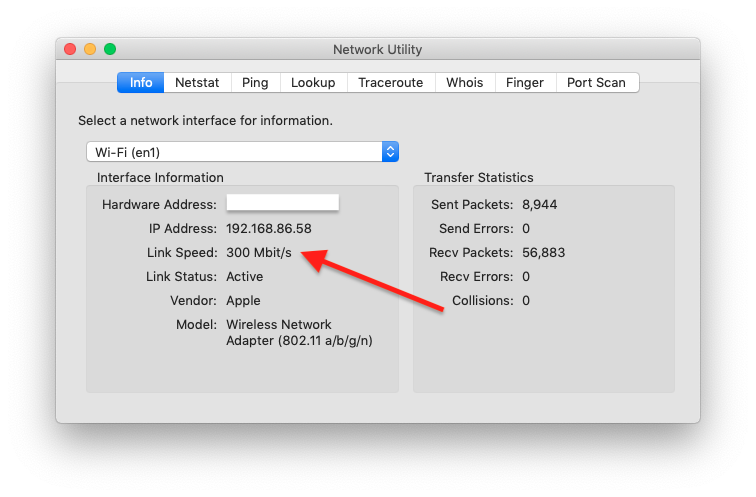Click the Hardware Address label
Screen dimensions: 756x497
tap(159, 204)
